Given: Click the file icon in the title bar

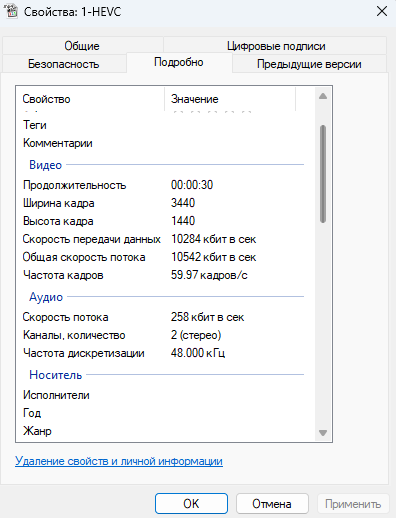Looking at the screenshot, I should pyautogui.click(x=12, y=12).
